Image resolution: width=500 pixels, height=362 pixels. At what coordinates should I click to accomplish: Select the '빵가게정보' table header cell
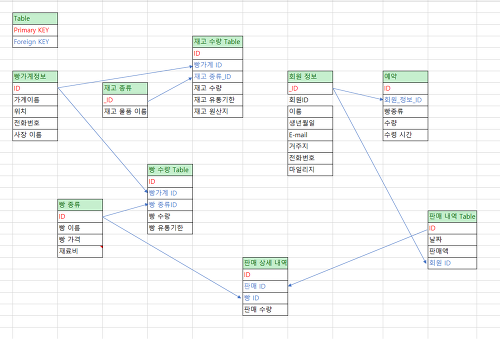pos(35,77)
